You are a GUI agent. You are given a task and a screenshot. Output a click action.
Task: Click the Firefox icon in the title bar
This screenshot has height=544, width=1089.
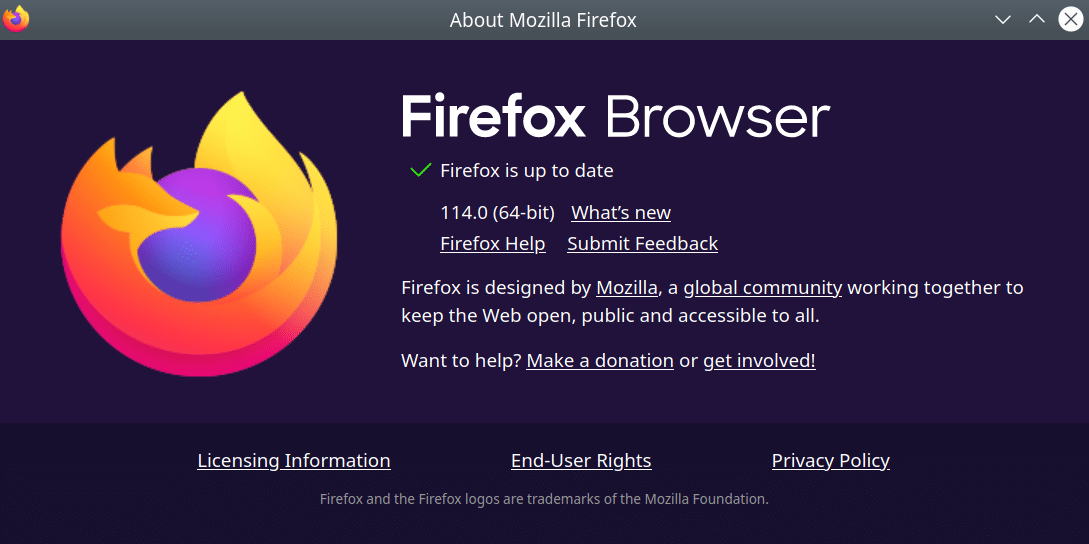15,19
